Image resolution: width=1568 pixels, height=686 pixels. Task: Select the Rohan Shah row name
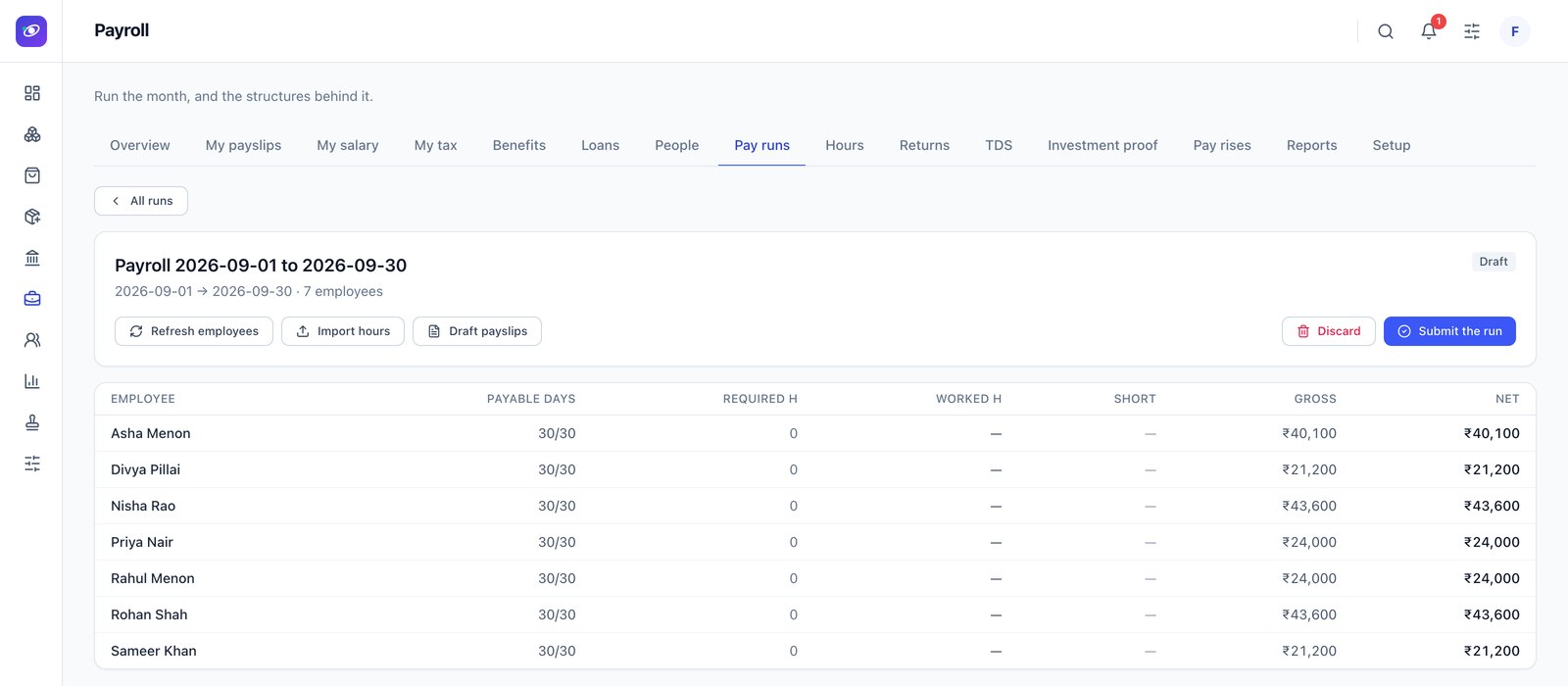[x=149, y=614]
